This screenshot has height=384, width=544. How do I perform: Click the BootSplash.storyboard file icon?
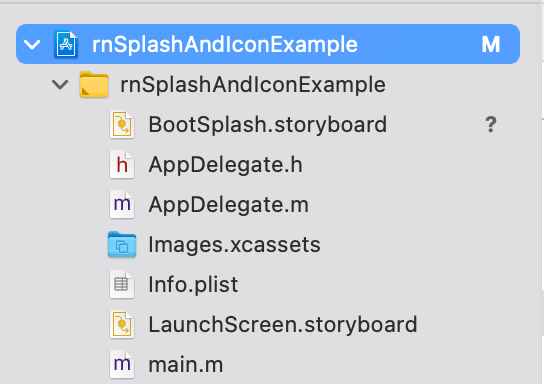coord(122,125)
